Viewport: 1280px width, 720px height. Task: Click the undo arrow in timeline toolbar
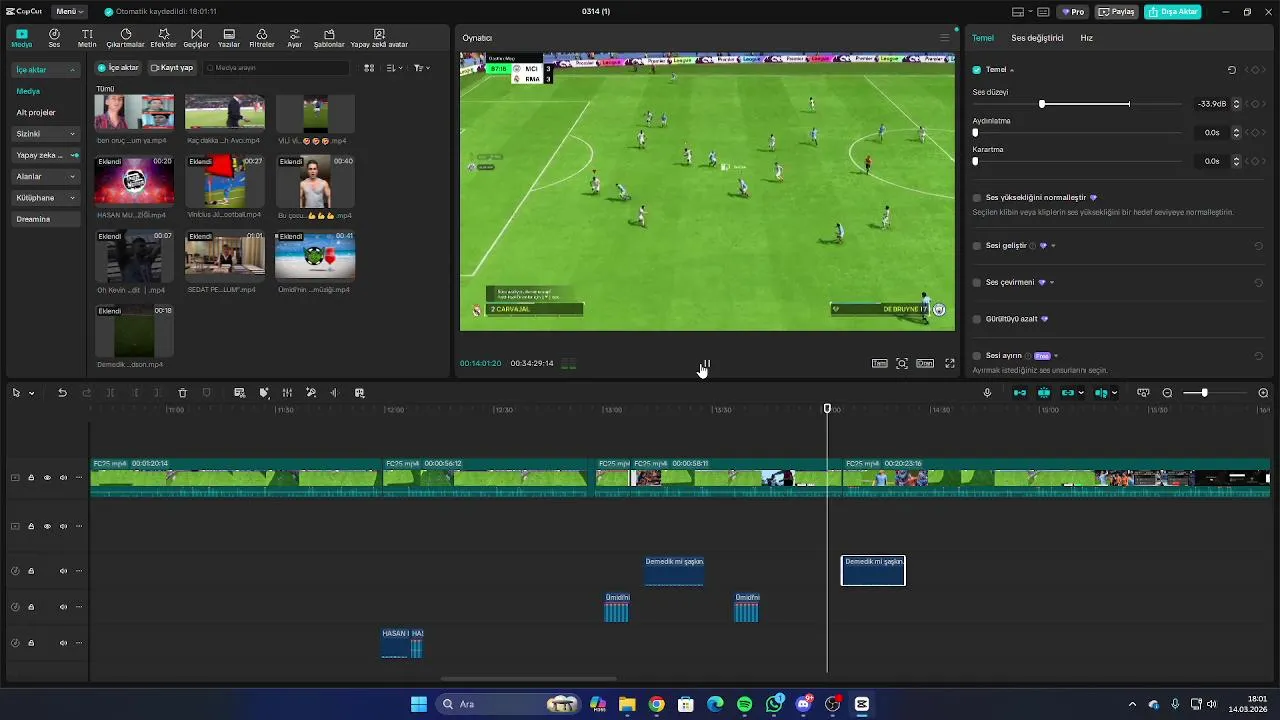pos(62,393)
